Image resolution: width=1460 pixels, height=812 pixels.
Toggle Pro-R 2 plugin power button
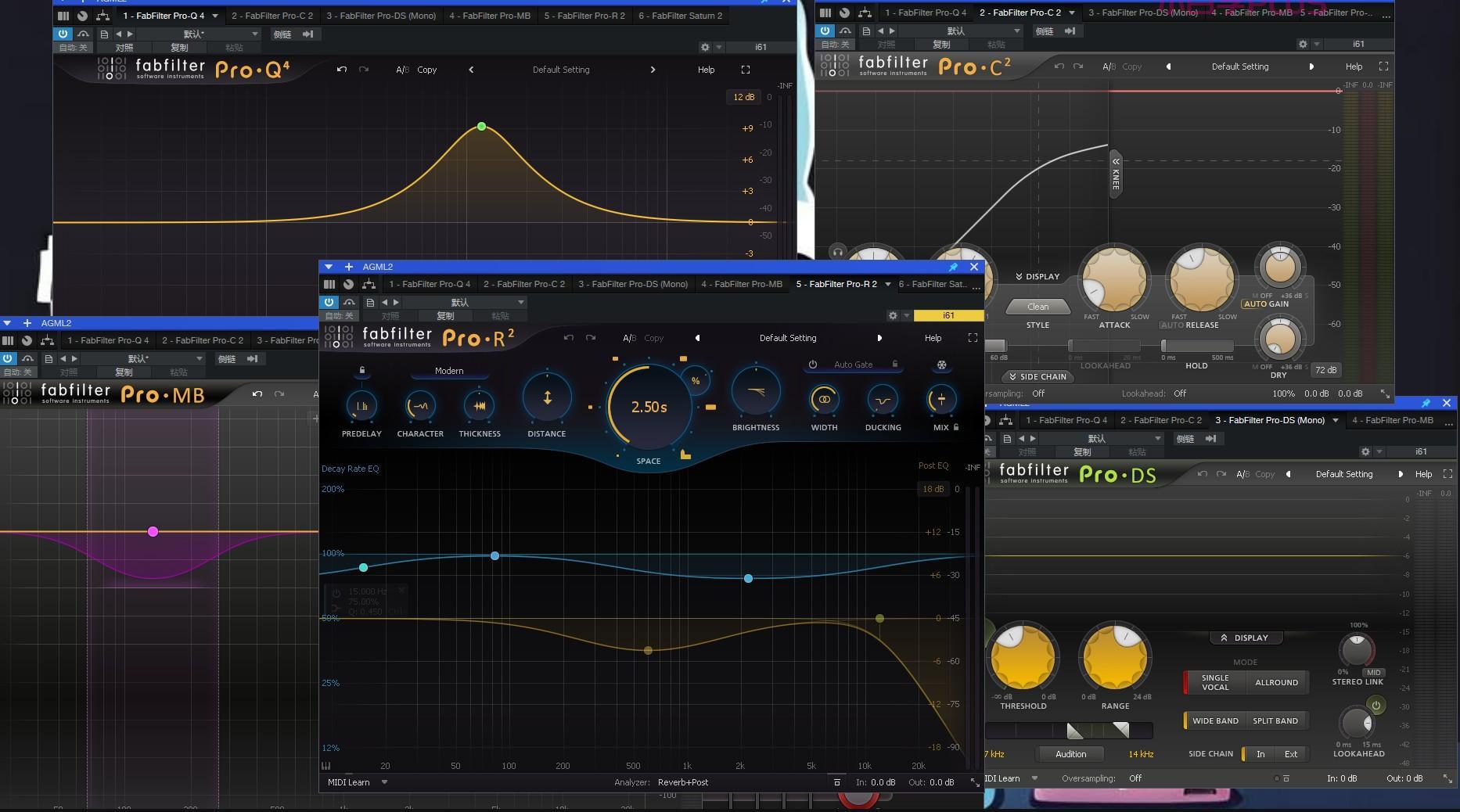pos(329,302)
